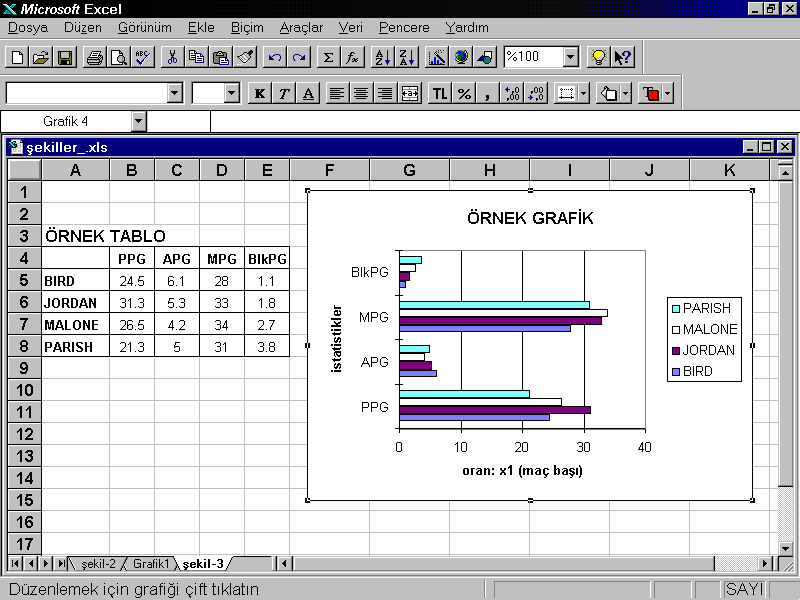Viewport: 800px width, 600px height.
Task: Save the workbook with the floppy disk icon
Action: point(65,57)
